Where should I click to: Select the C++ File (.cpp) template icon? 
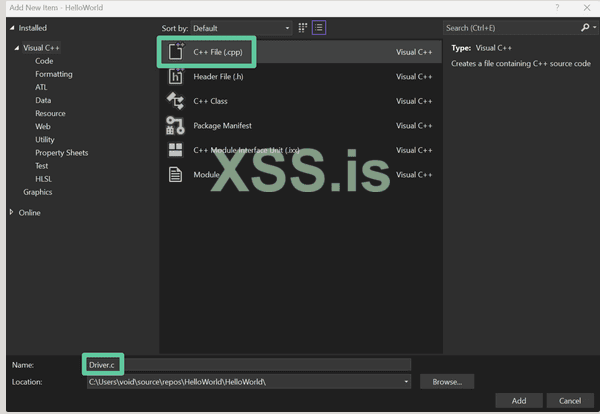click(x=176, y=51)
